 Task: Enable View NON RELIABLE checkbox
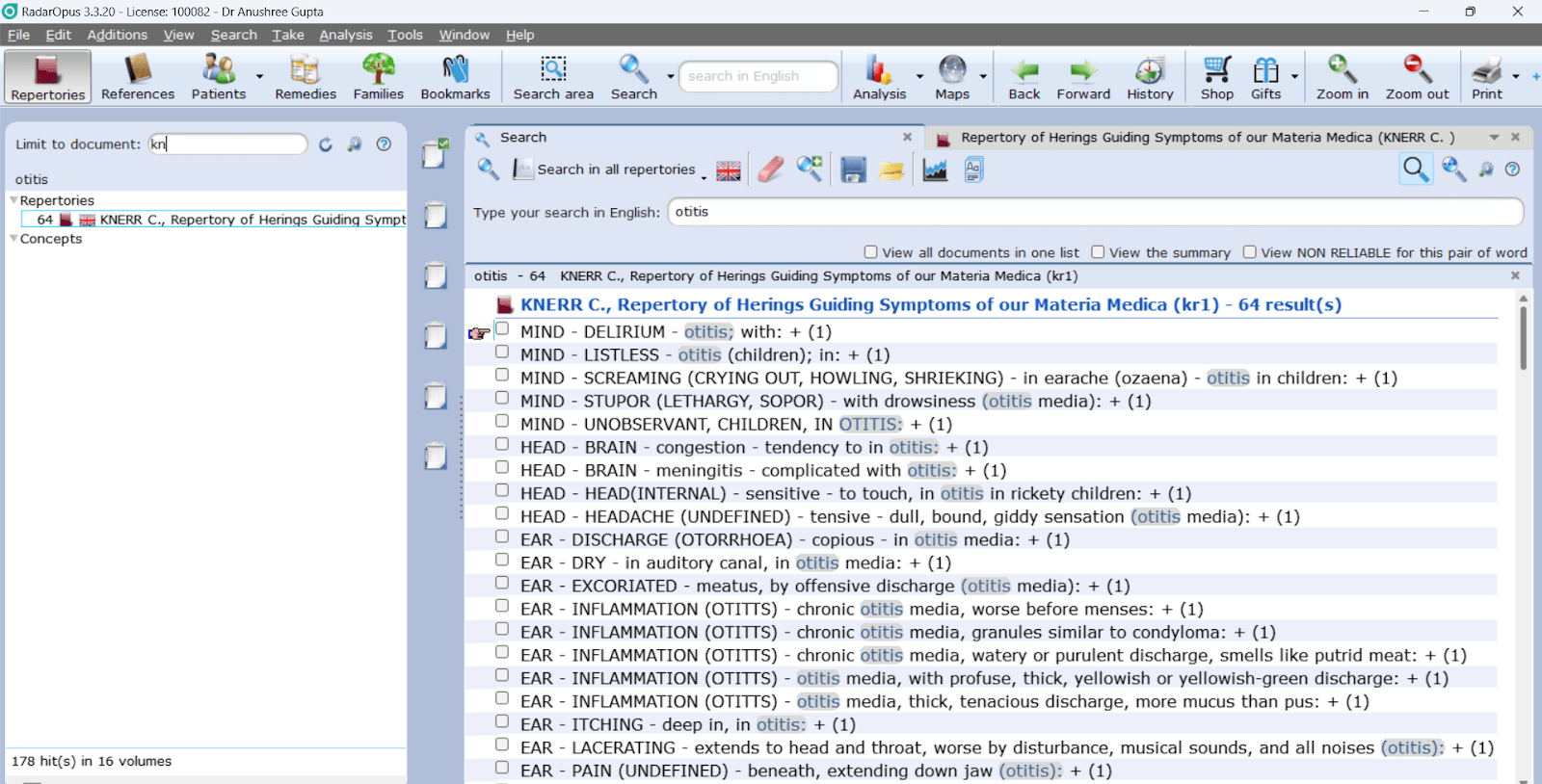click(1250, 252)
